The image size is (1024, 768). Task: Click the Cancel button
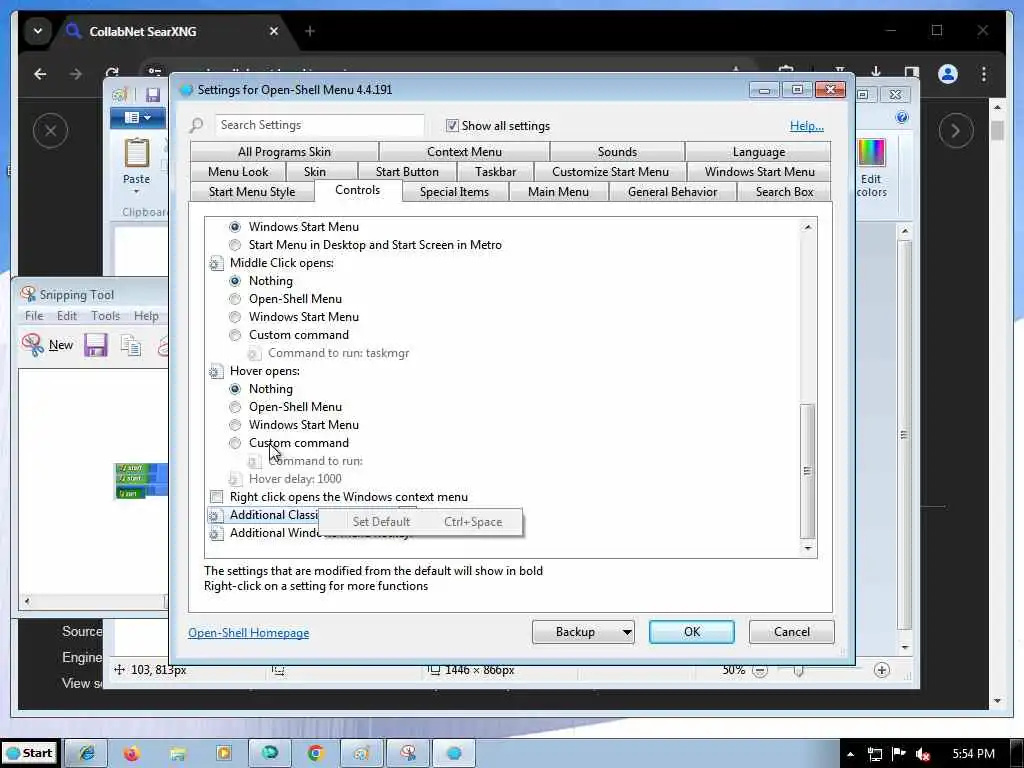[792, 632]
